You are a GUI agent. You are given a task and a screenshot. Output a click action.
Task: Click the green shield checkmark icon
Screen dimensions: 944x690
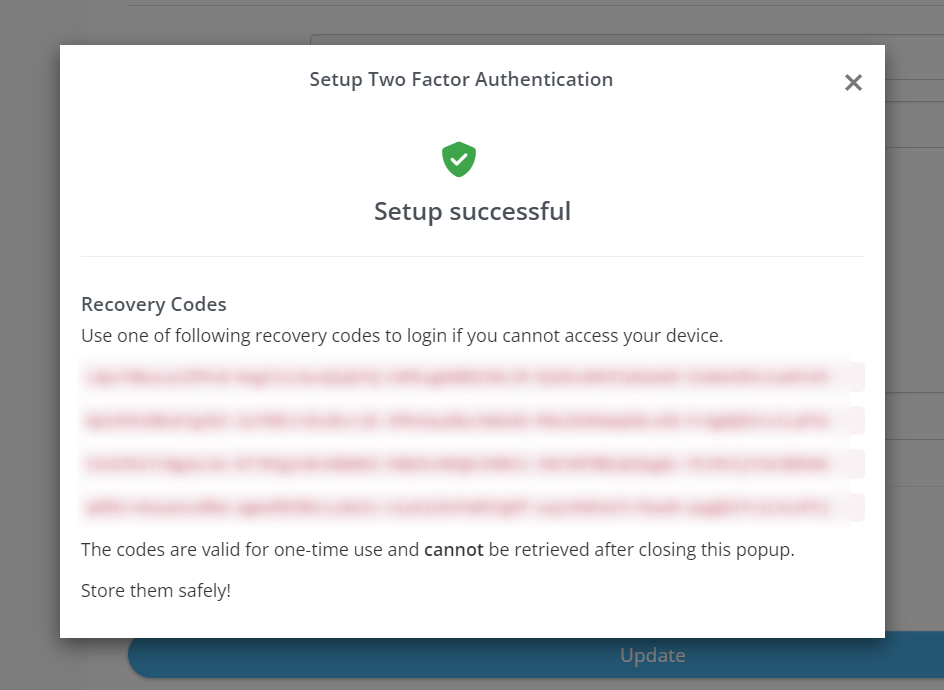[x=459, y=160]
